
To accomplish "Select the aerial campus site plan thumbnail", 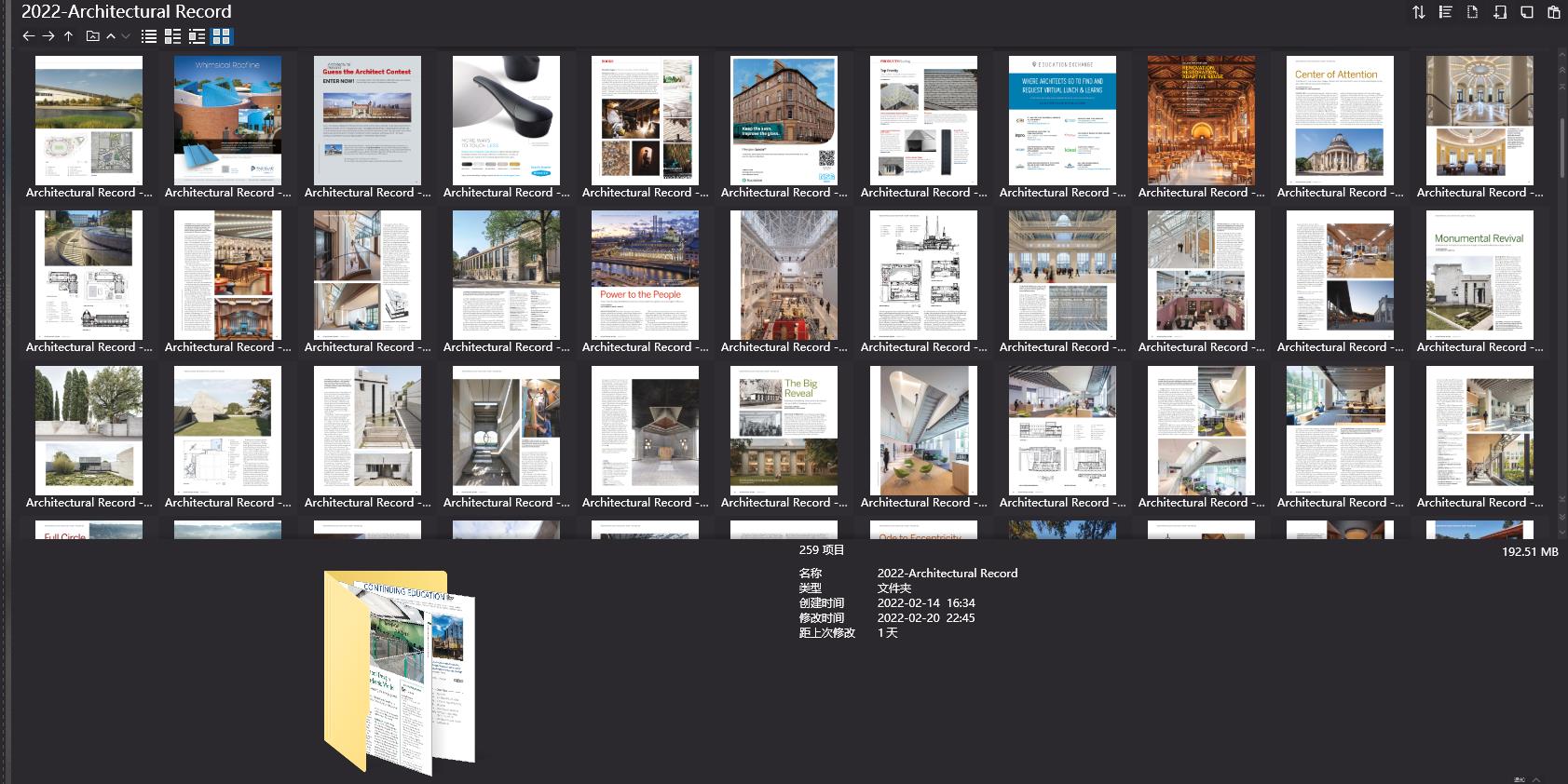I will click(x=89, y=120).
